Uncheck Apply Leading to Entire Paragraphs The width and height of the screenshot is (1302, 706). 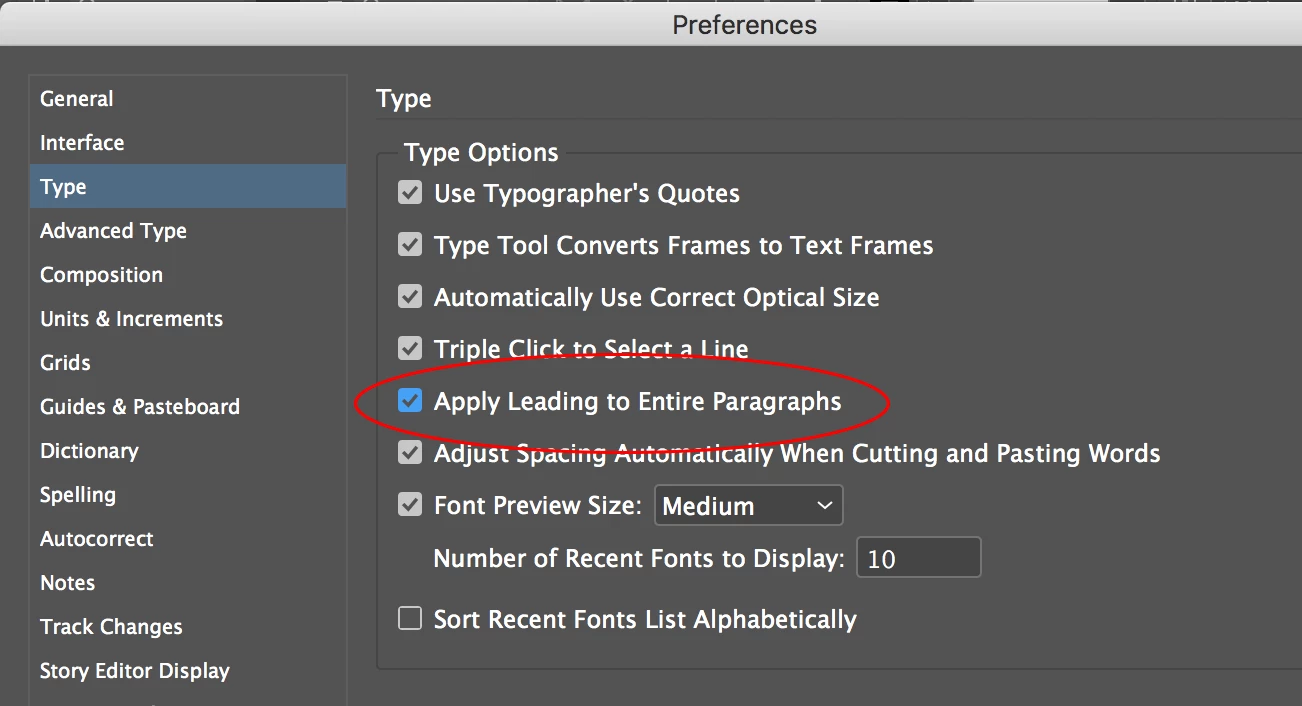click(x=410, y=401)
